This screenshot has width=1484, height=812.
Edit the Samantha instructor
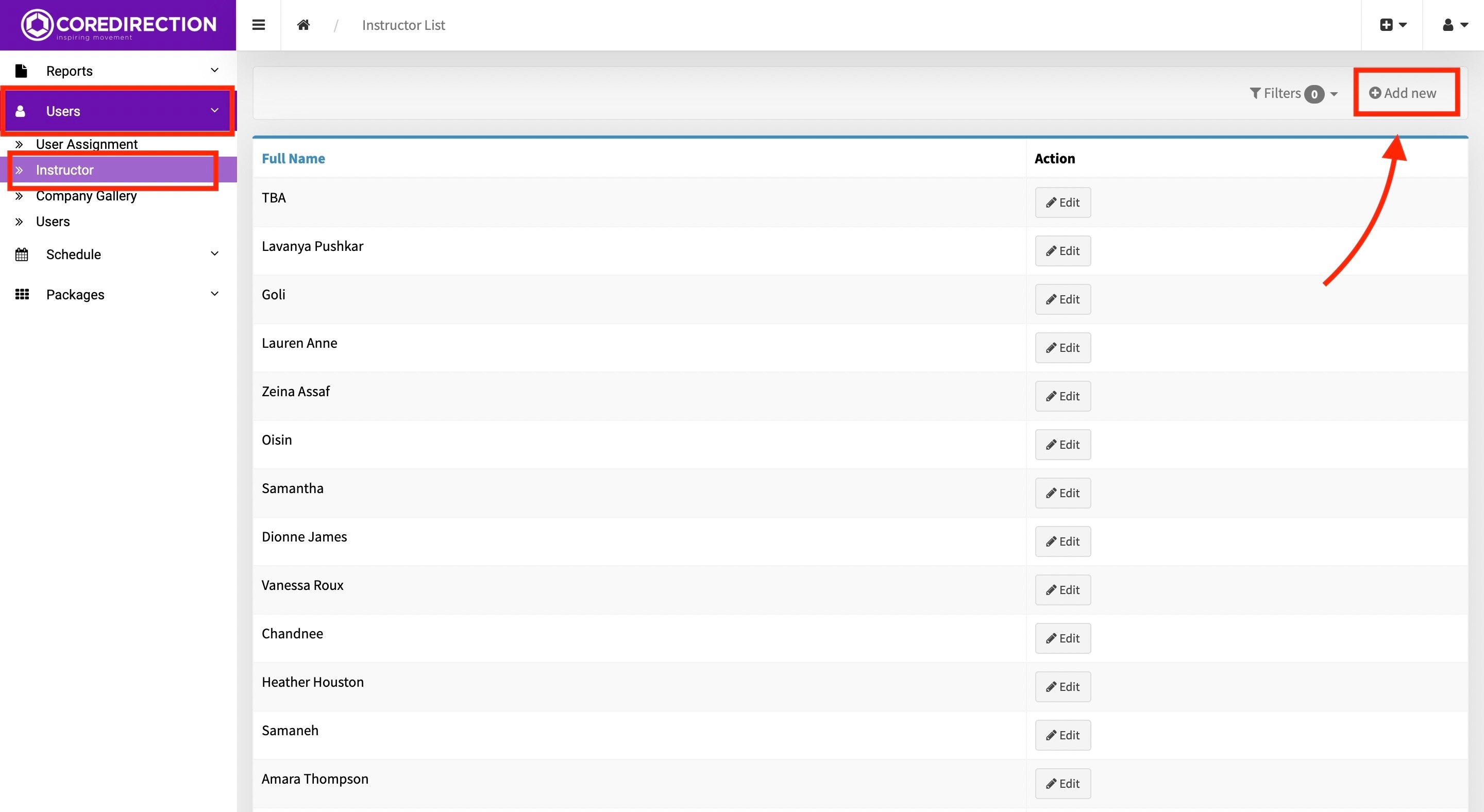1063,493
